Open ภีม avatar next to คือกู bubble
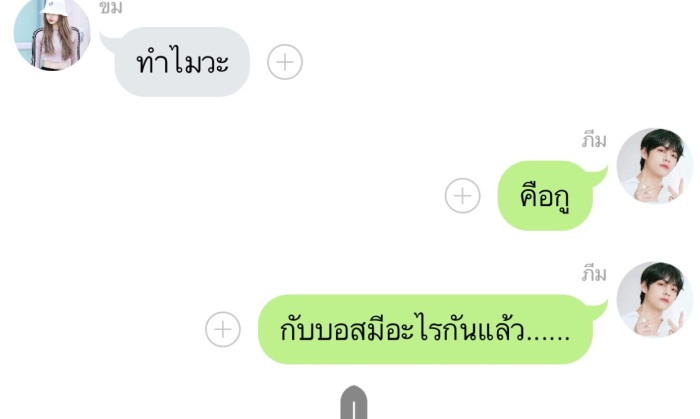This screenshot has width=700, height=419. (655, 166)
